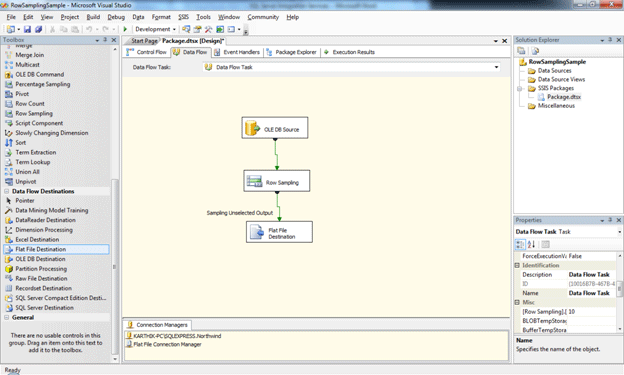Image resolution: width=624 pixels, height=375 pixels.
Task: Click the Save icon in toolbar
Action: click(x=27, y=29)
